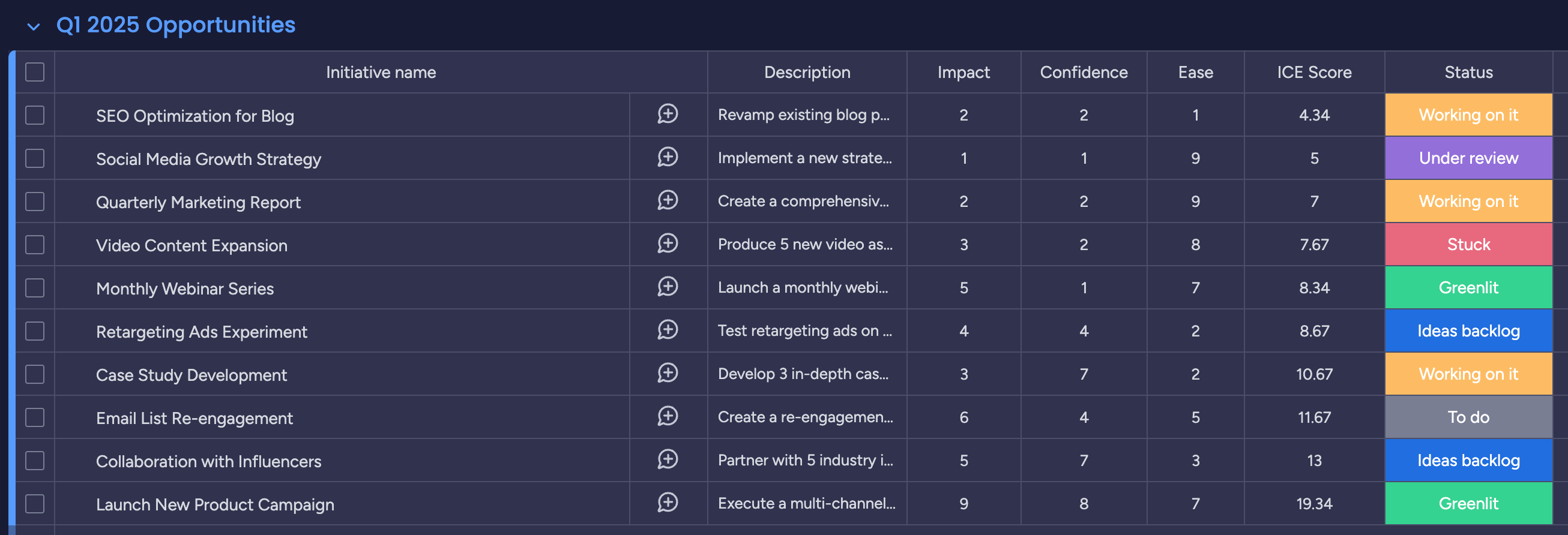Check the Monthly Webinar Series row
The width and height of the screenshot is (1568, 535).
[x=35, y=287]
